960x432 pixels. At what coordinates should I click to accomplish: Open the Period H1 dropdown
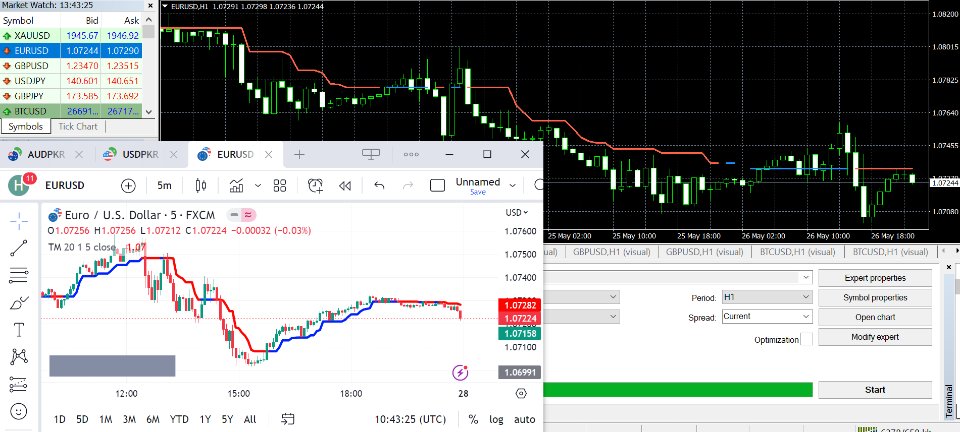[767, 297]
